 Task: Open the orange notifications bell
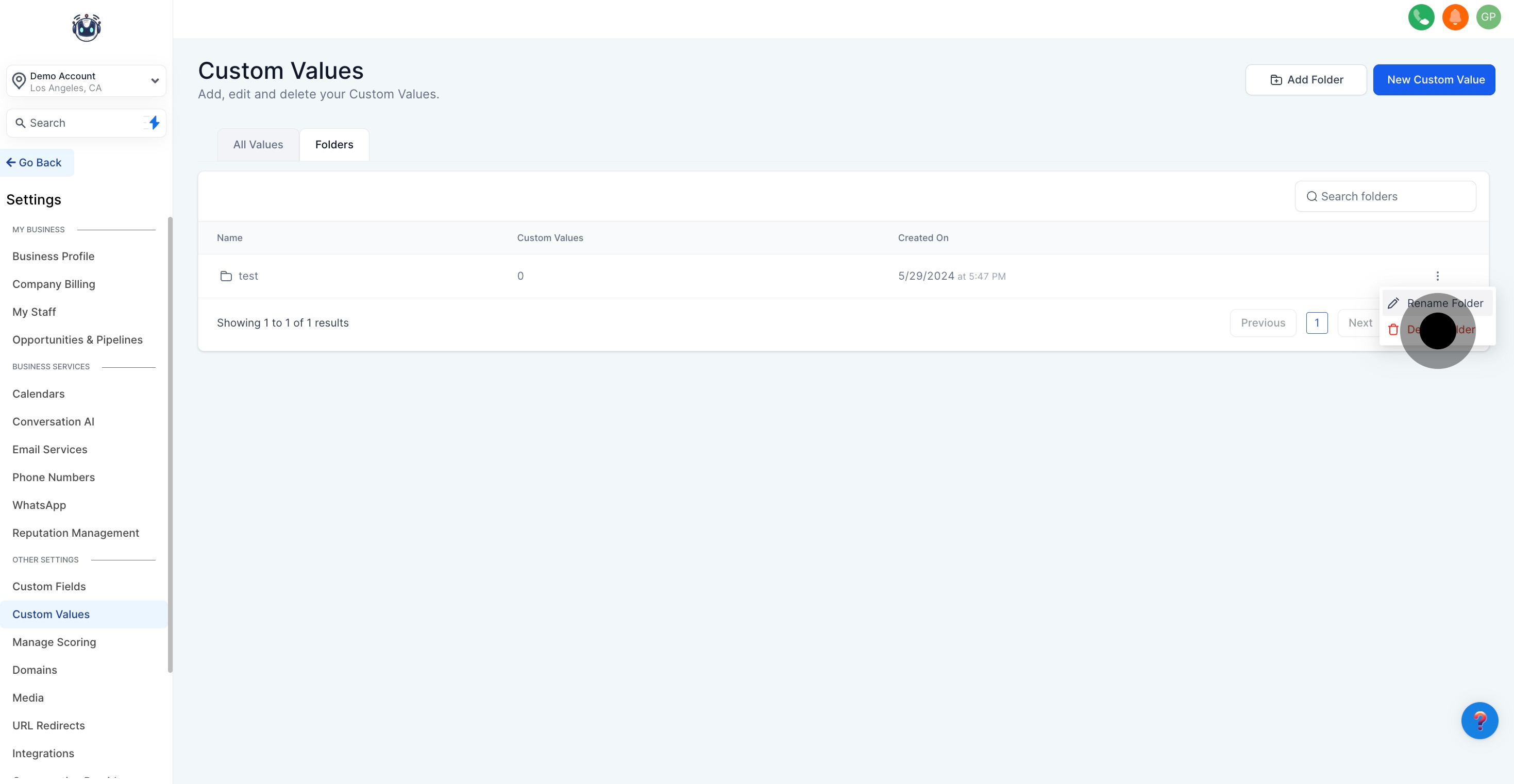click(1455, 17)
